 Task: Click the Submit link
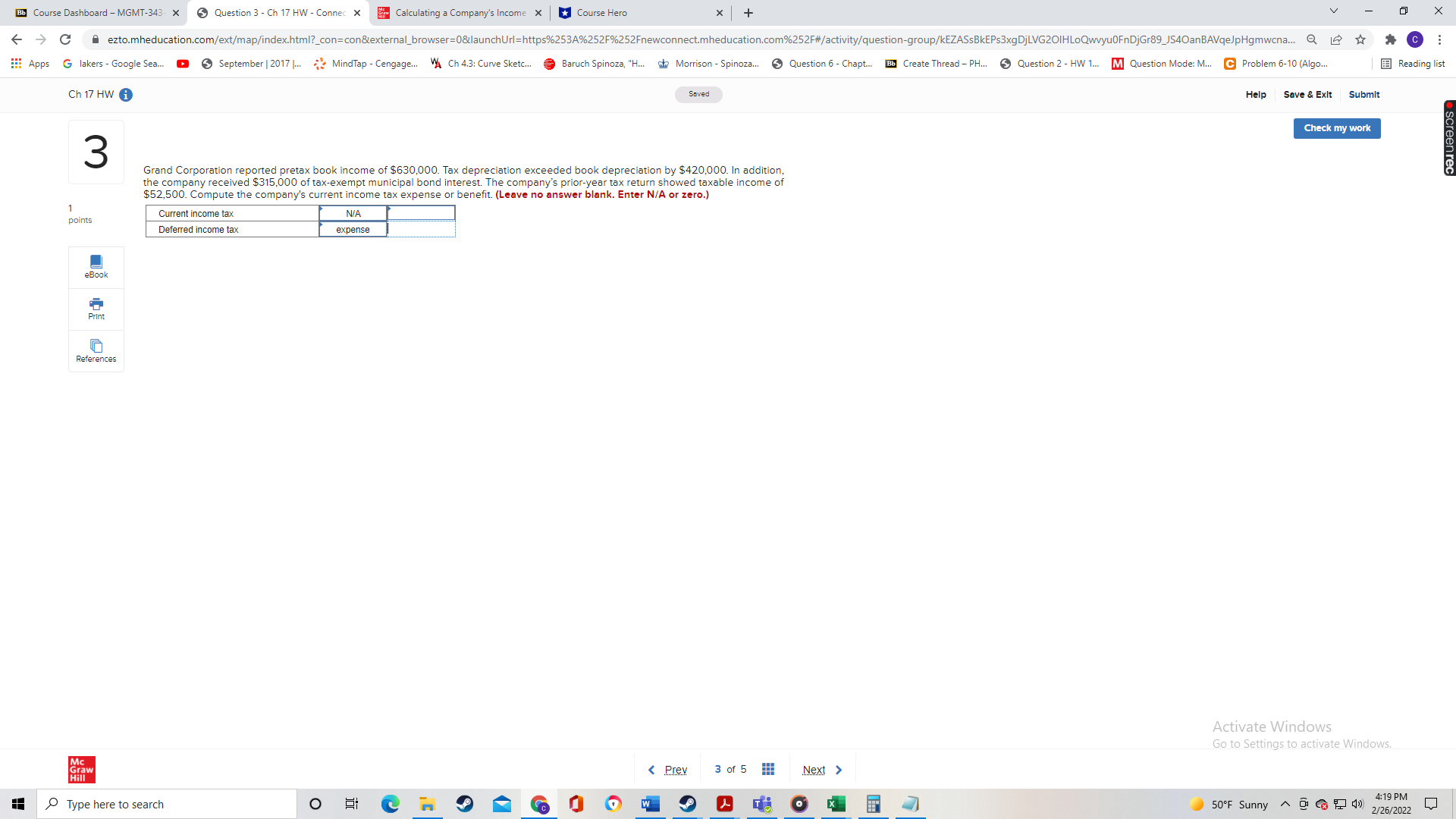click(1363, 95)
